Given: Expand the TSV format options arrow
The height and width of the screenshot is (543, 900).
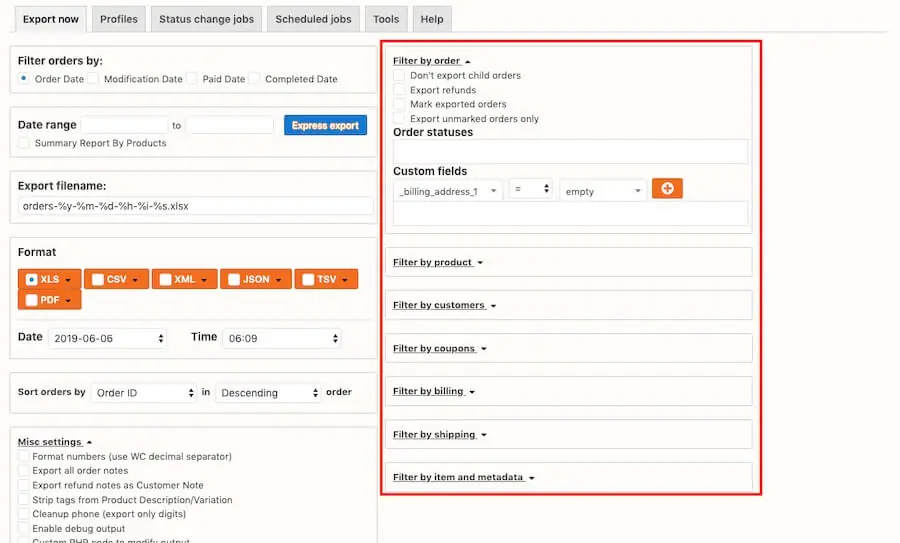Looking at the screenshot, I should click(x=345, y=280).
